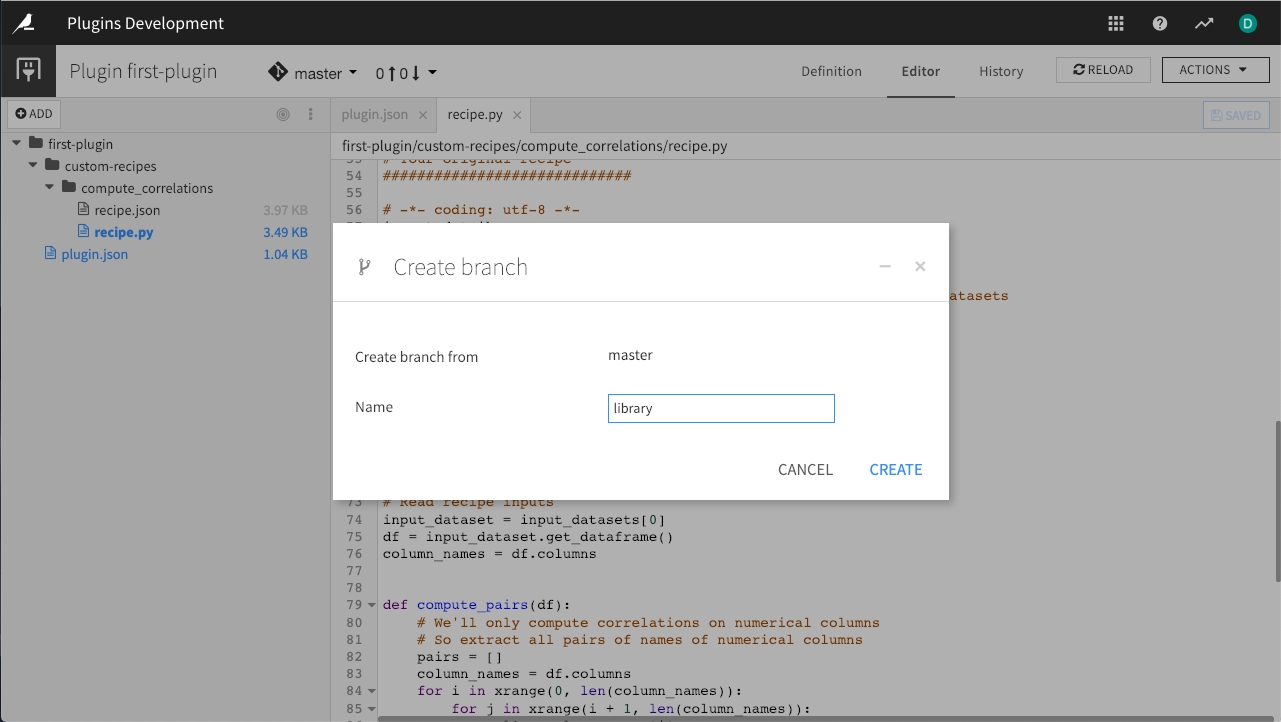Collapse the first-plugin tree node
Image resolution: width=1281 pixels, height=722 pixels.
pos(17,144)
